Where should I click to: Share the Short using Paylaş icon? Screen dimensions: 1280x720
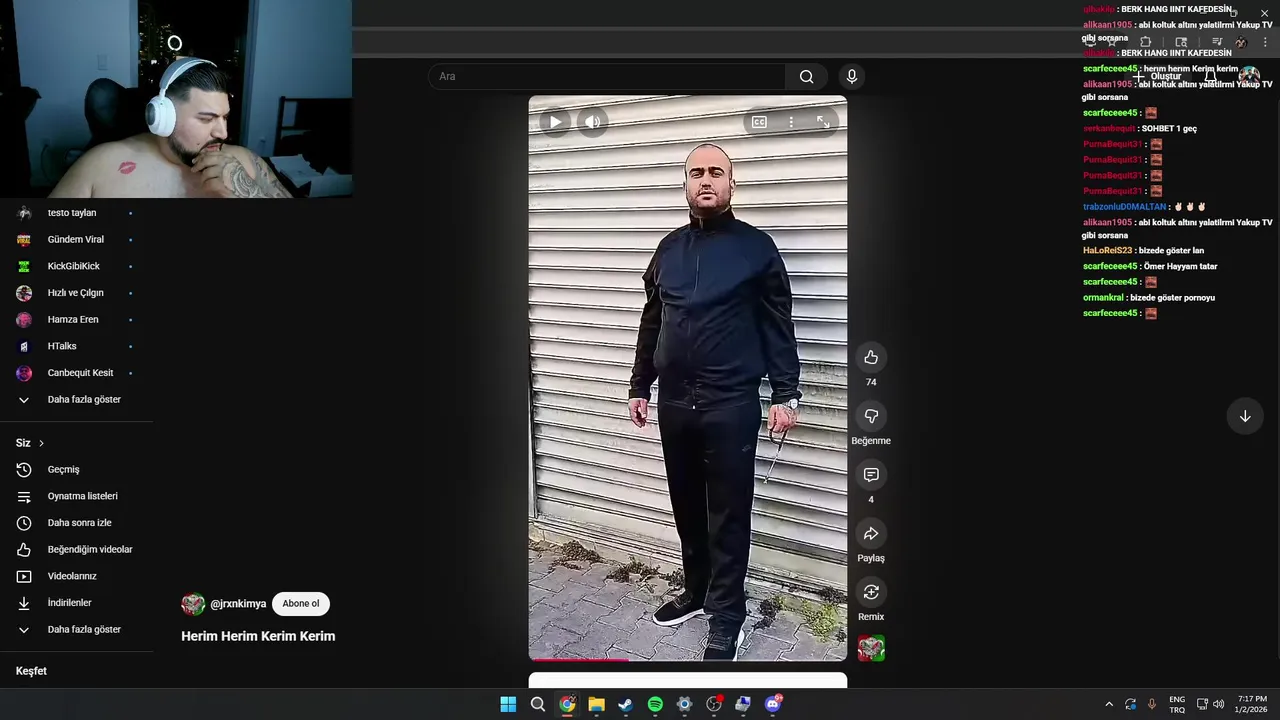click(x=871, y=534)
